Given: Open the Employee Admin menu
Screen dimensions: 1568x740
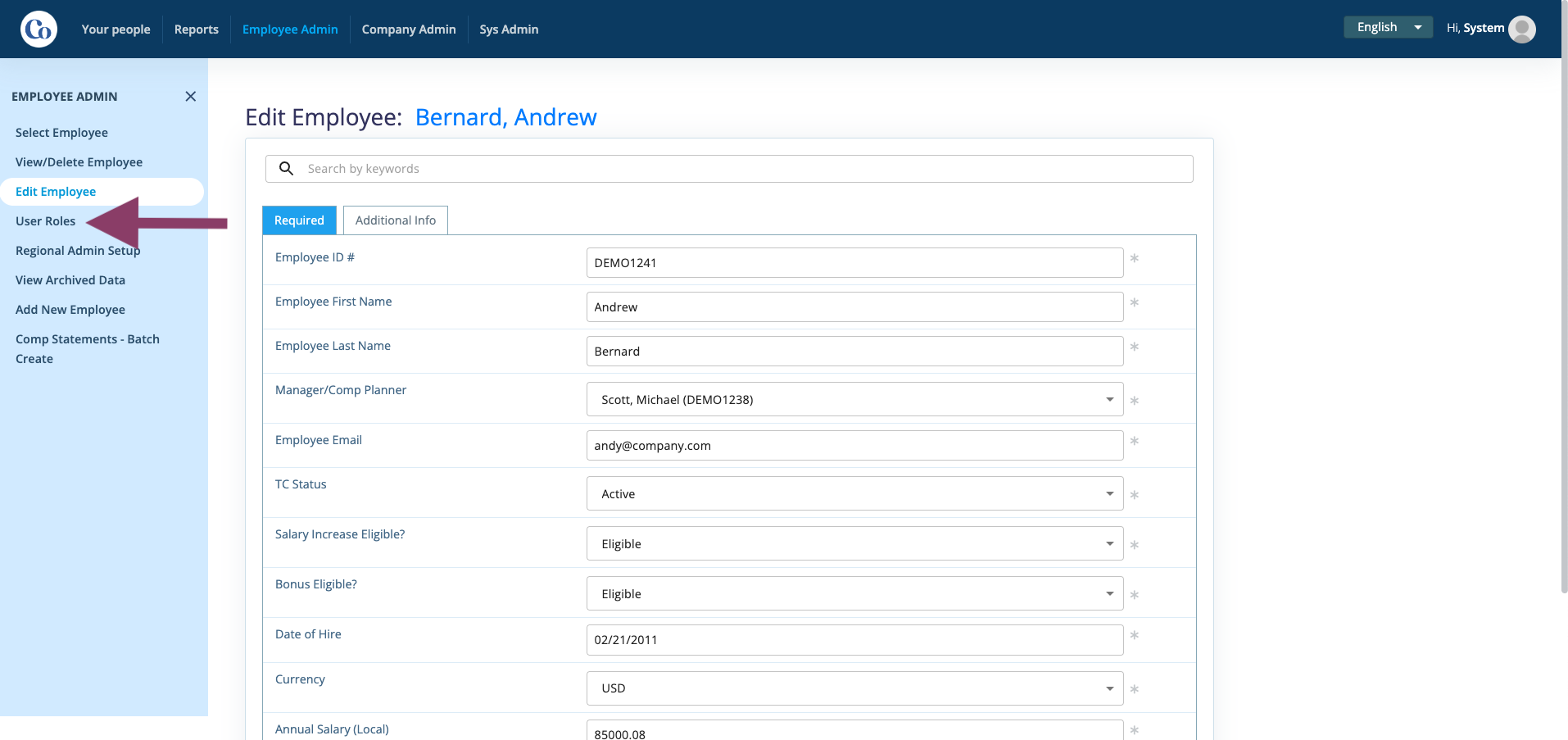Looking at the screenshot, I should tap(290, 30).
